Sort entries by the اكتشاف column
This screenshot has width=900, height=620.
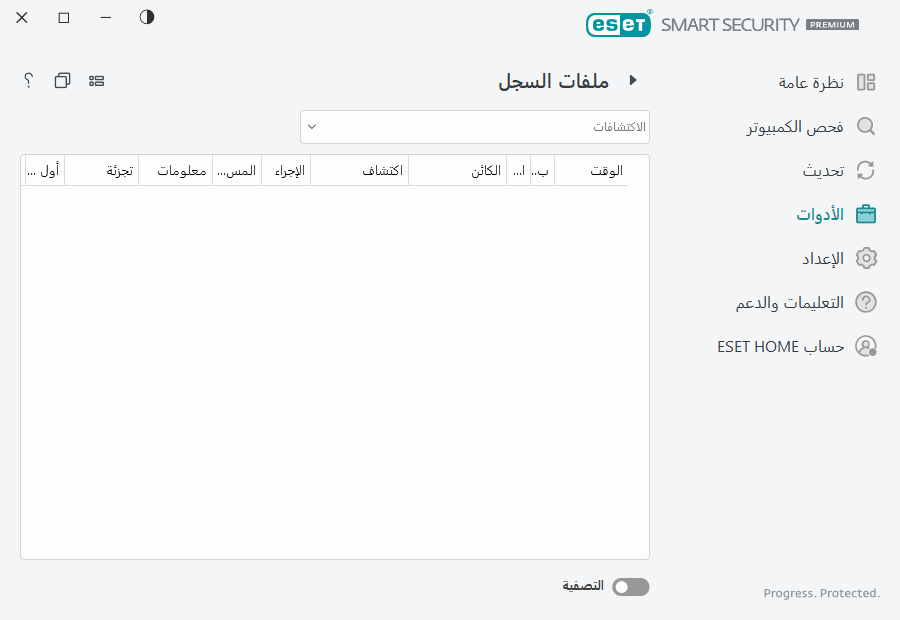coord(378,170)
